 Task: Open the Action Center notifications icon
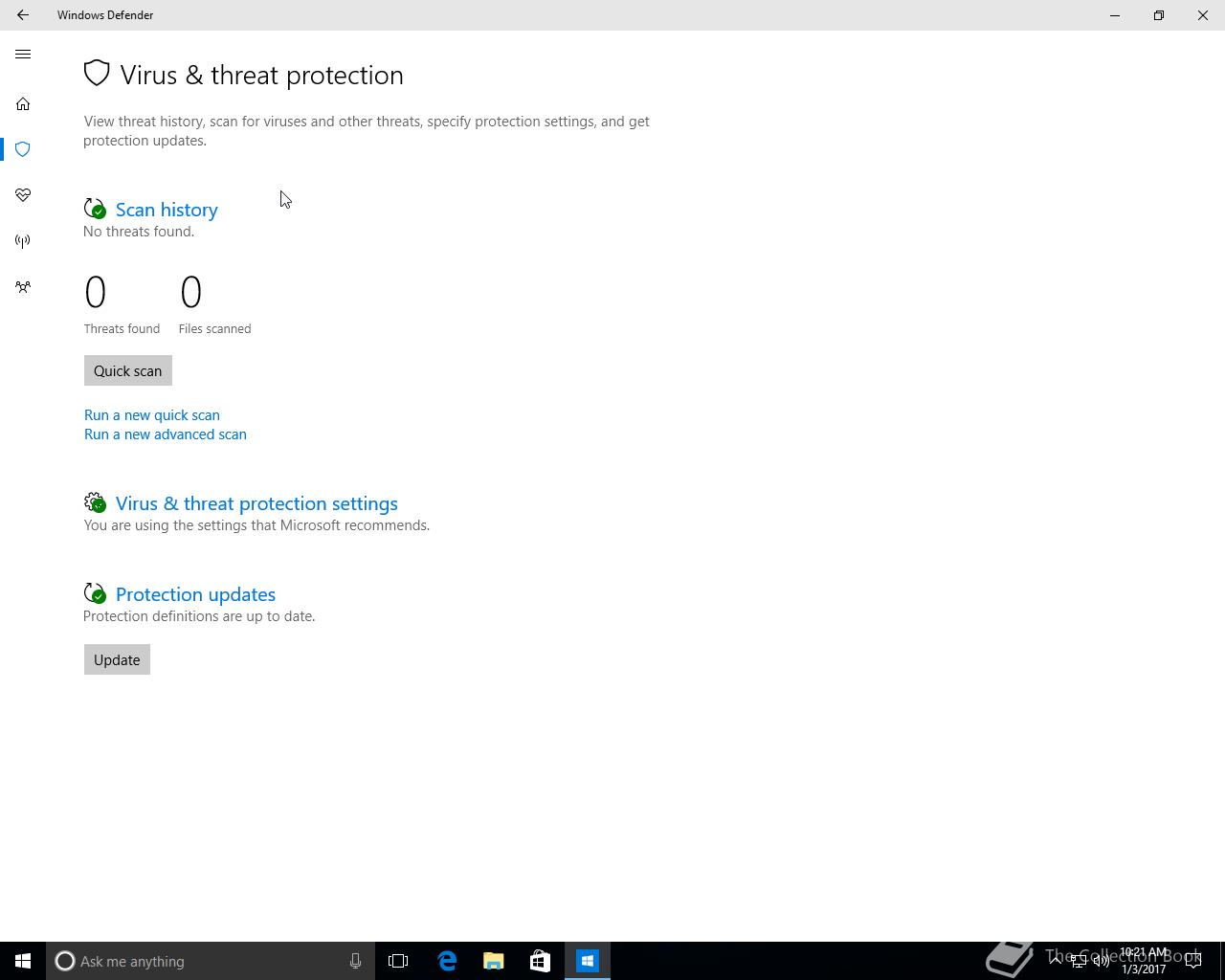click(1193, 961)
